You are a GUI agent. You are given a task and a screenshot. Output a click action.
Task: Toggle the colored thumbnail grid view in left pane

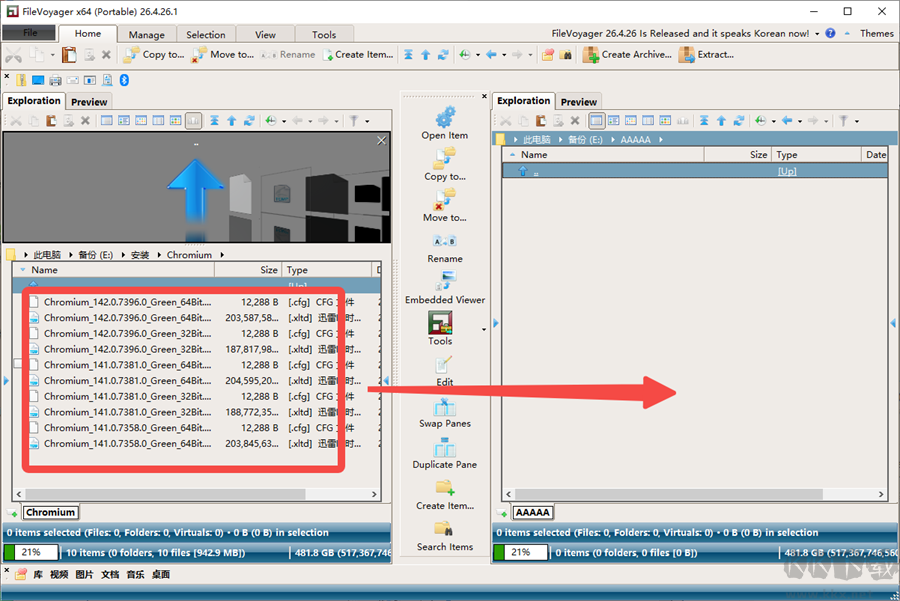click(x=176, y=121)
